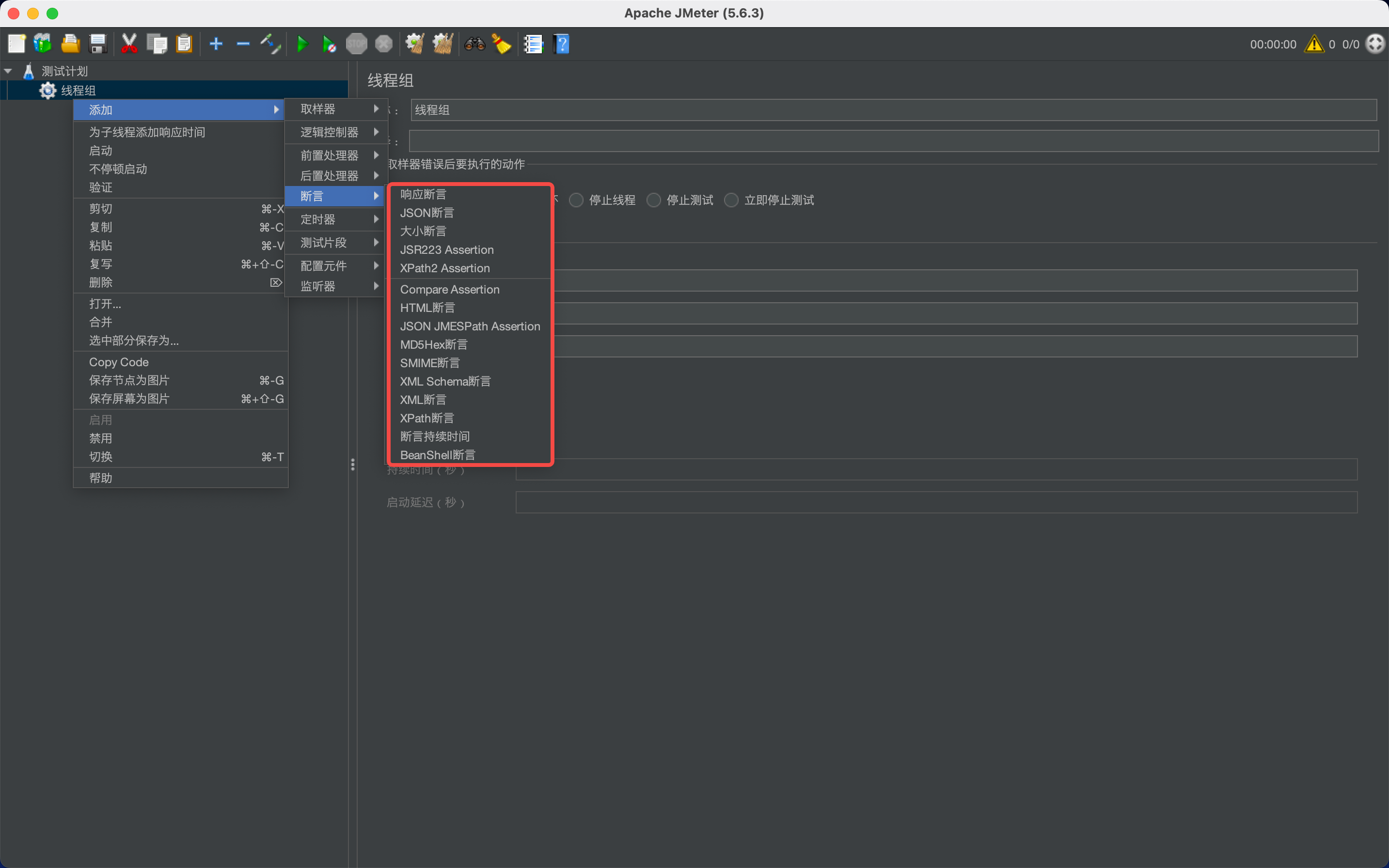Choose XML Schema断言 menu item
The width and height of the screenshot is (1389, 868).
[470, 381]
